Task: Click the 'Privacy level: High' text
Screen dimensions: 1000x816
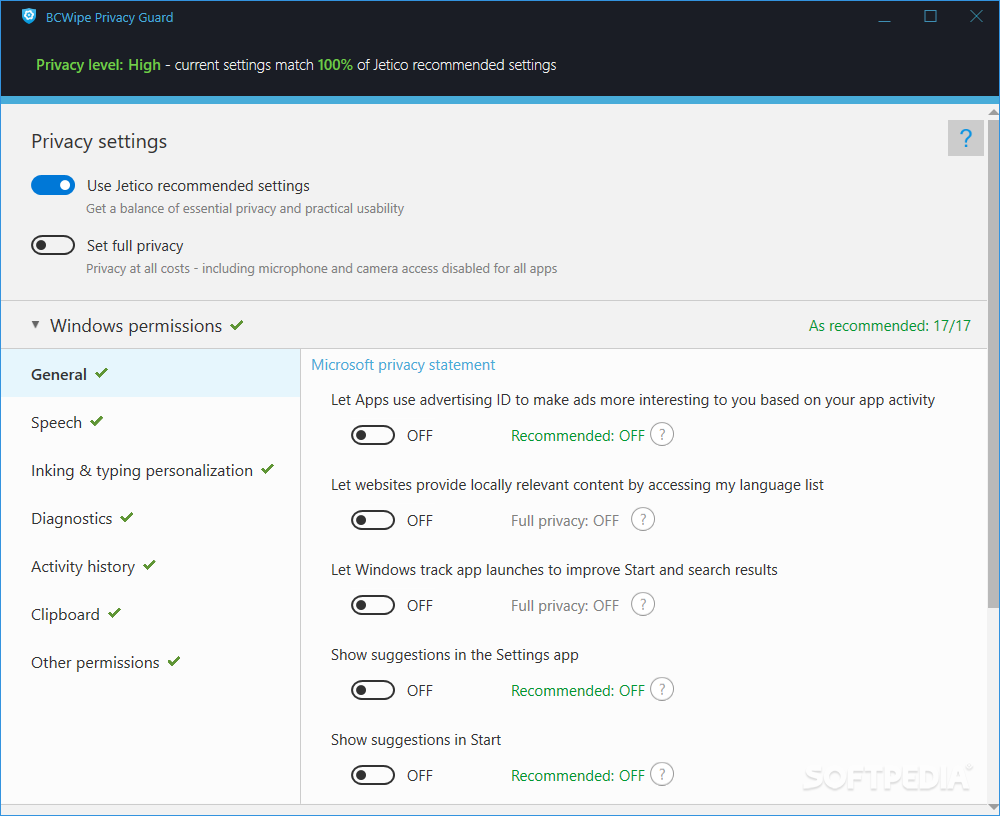Action: coord(98,65)
